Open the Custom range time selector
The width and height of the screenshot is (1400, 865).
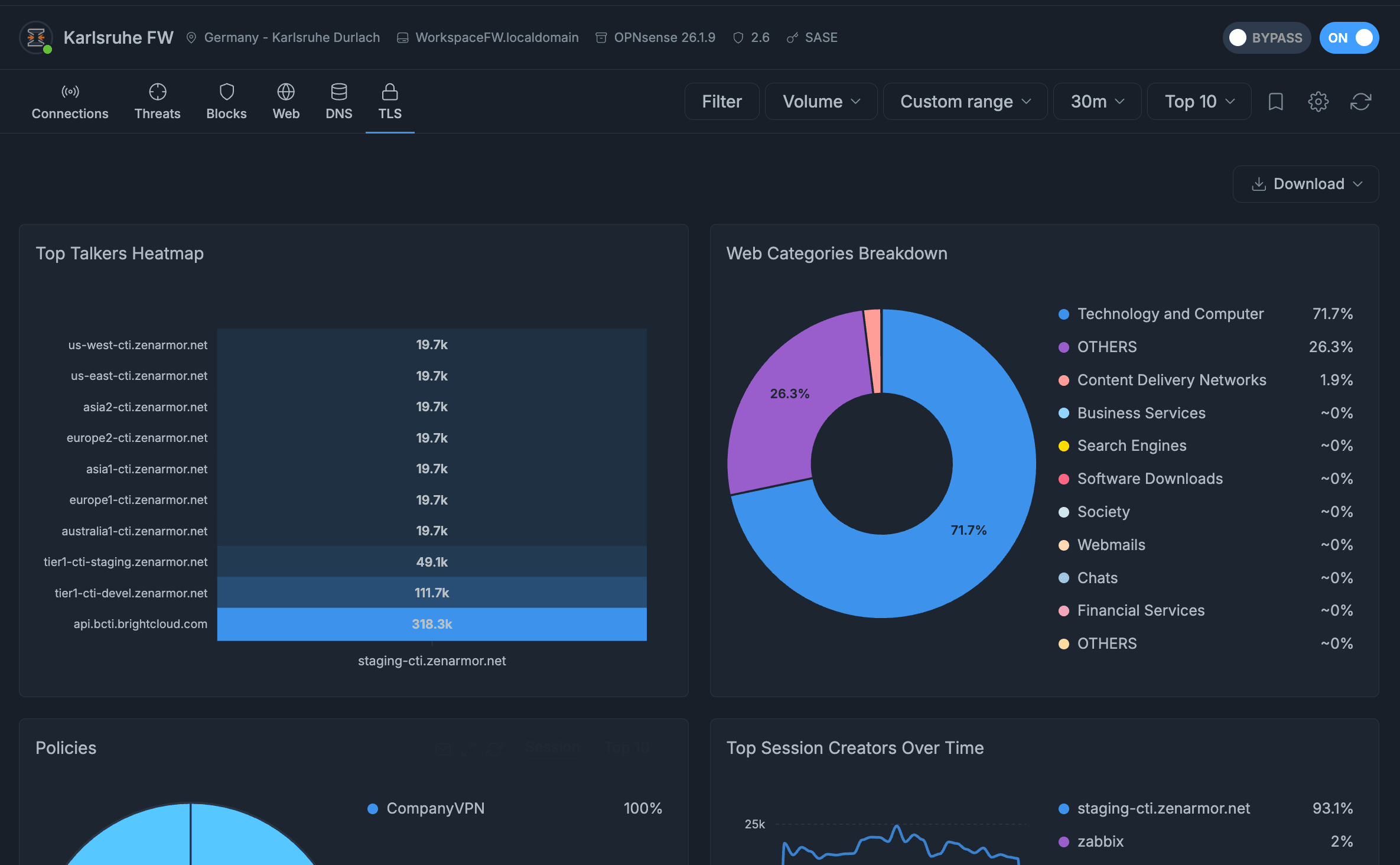coord(965,102)
